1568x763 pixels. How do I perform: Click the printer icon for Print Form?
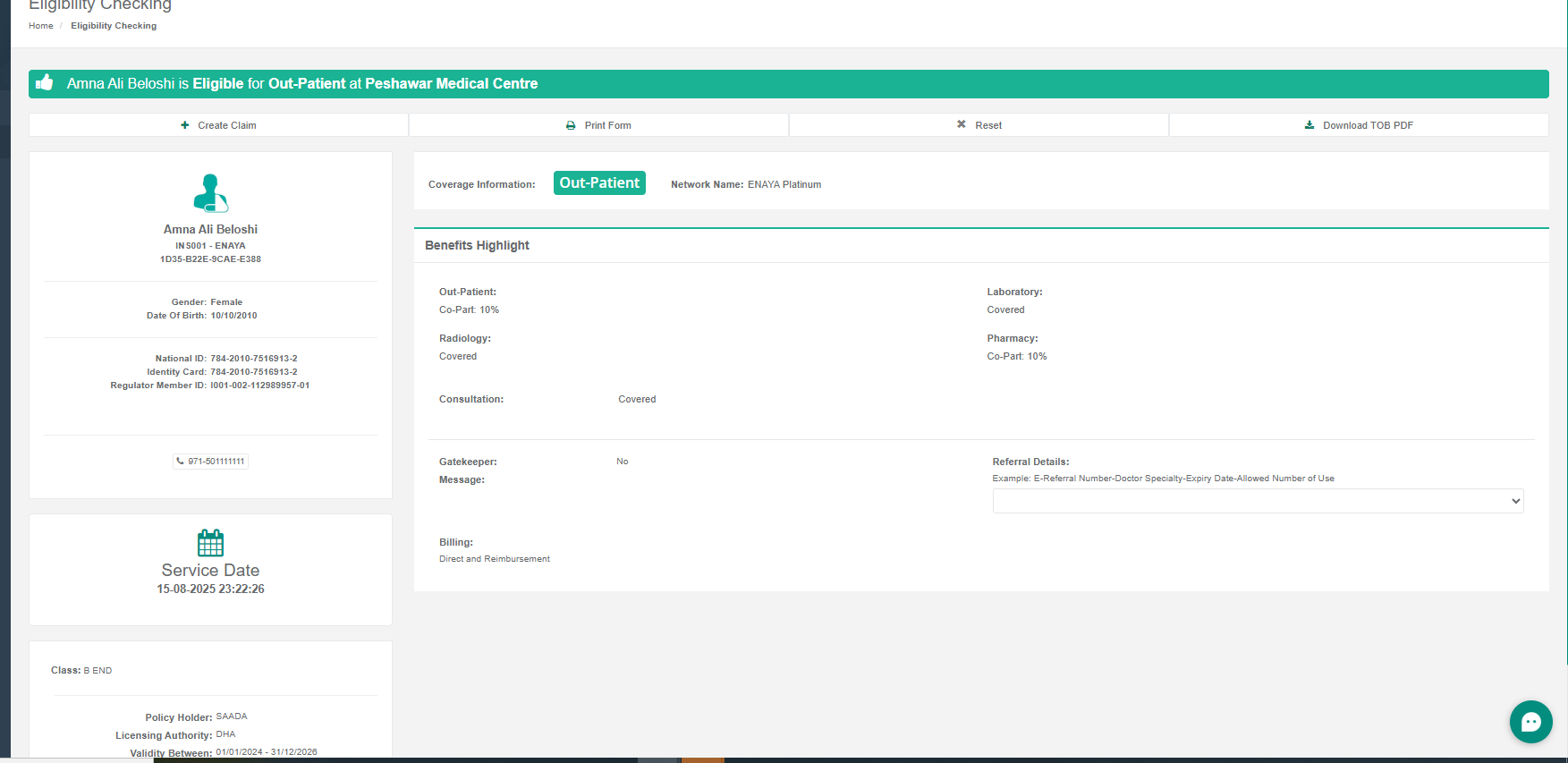[571, 125]
